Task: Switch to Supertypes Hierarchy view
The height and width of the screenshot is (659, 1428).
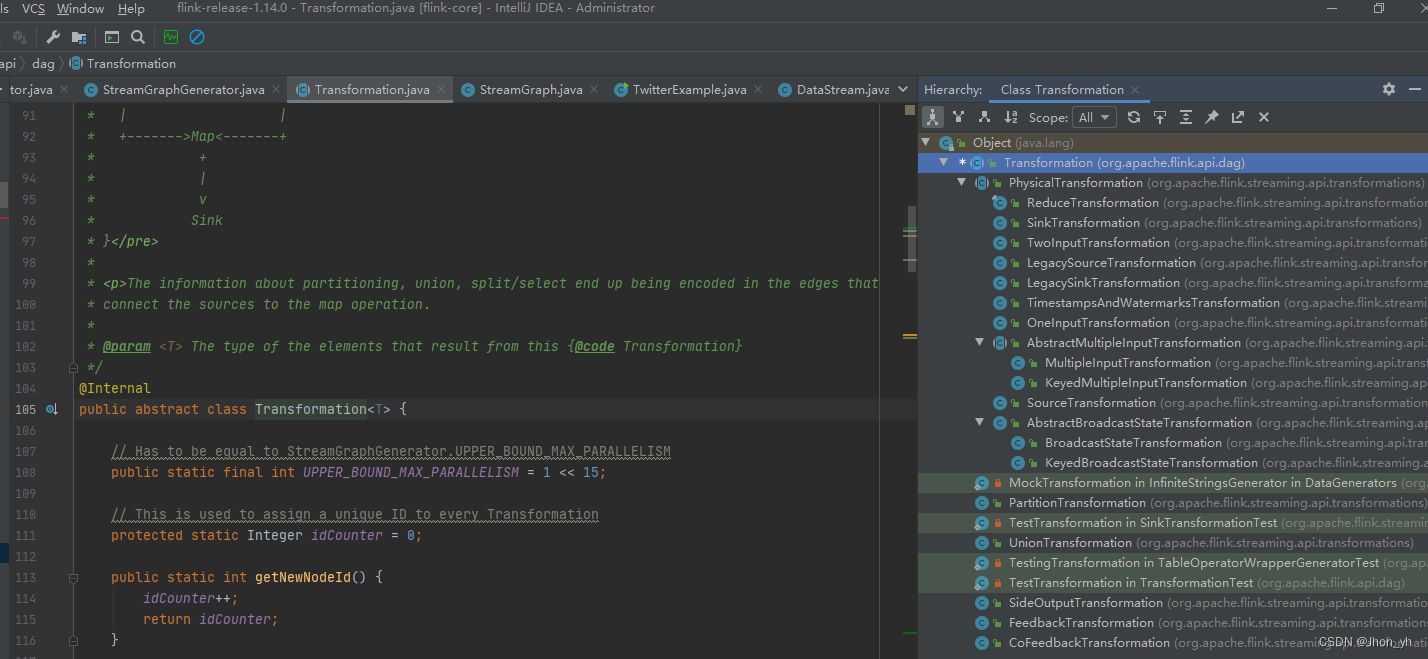Action: pos(958,117)
